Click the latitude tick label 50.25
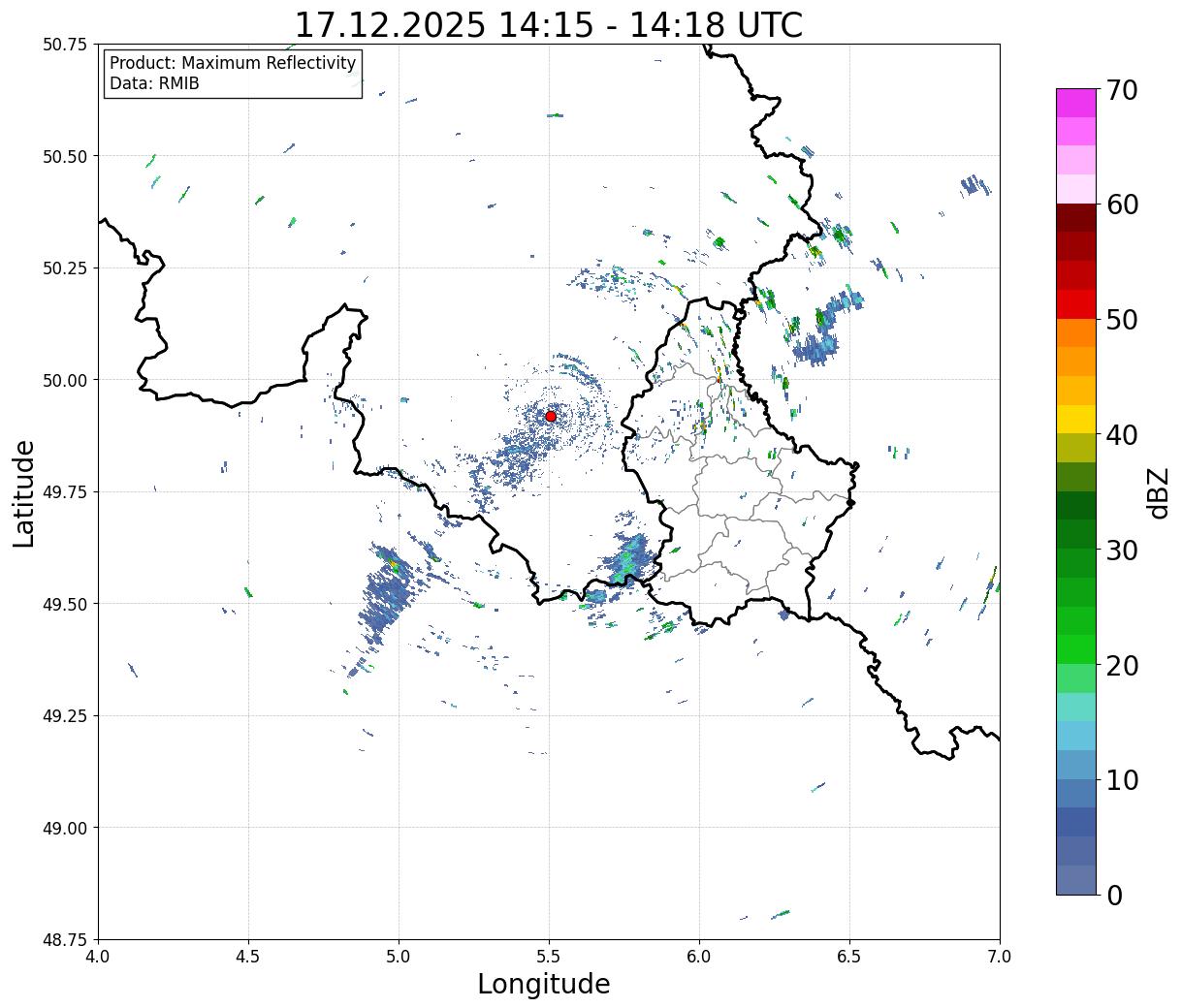1182x1008 pixels. 65,268
